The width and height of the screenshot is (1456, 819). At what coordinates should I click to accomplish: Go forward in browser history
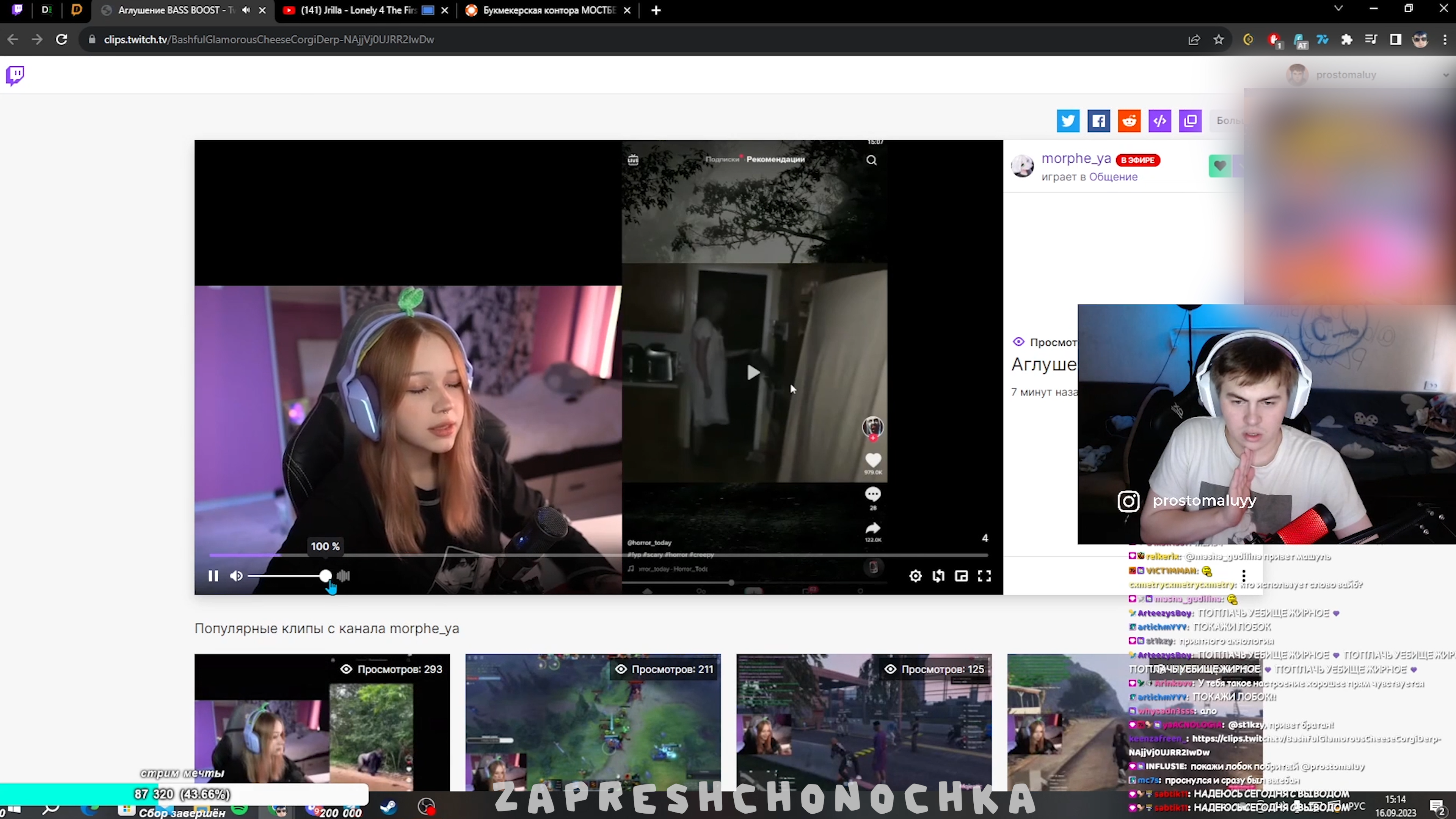(37, 39)
